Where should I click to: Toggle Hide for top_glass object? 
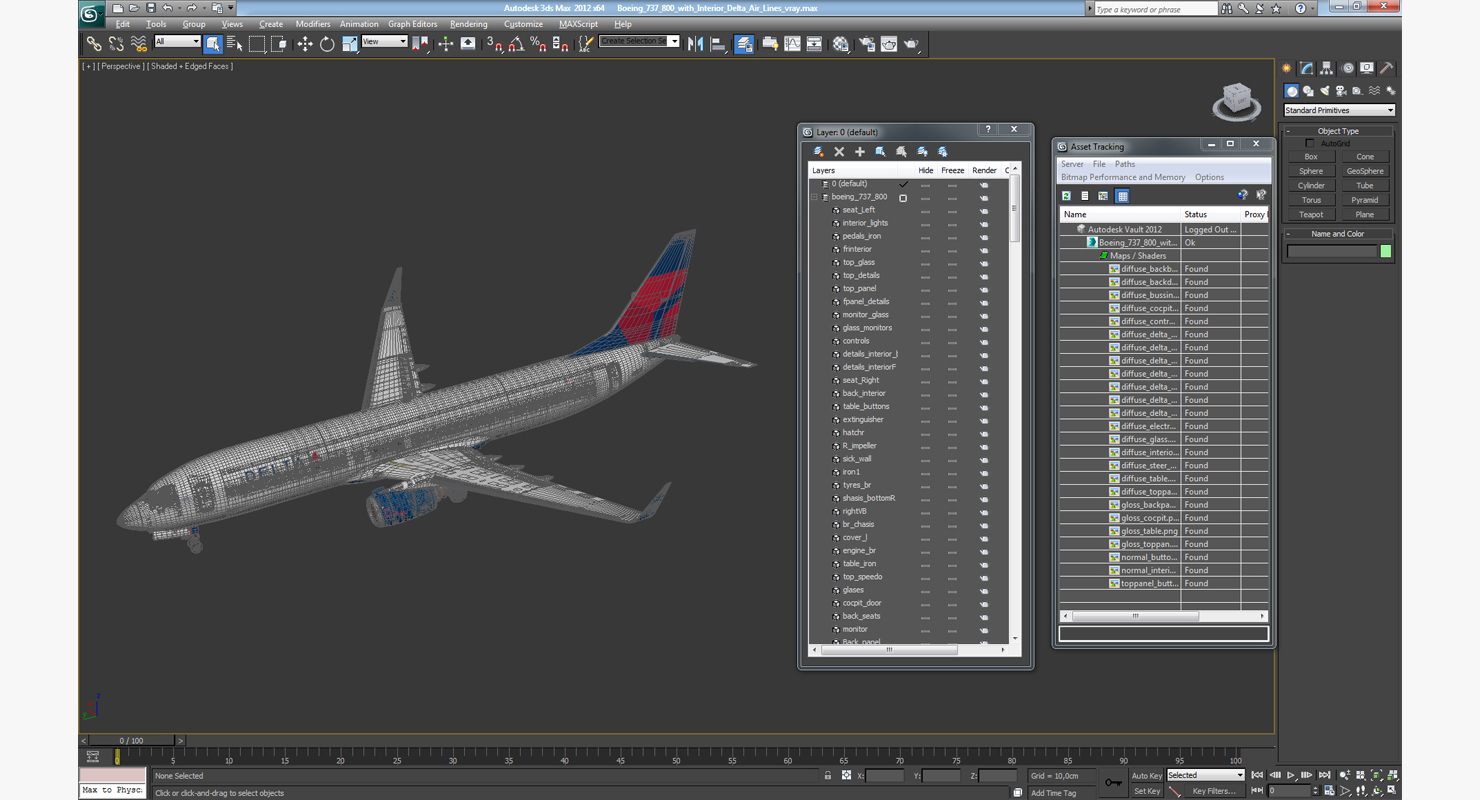coord(925,262)
